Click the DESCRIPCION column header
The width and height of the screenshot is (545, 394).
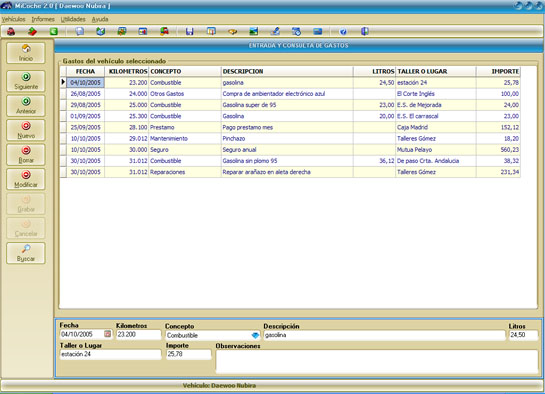[x=287, y=71]
